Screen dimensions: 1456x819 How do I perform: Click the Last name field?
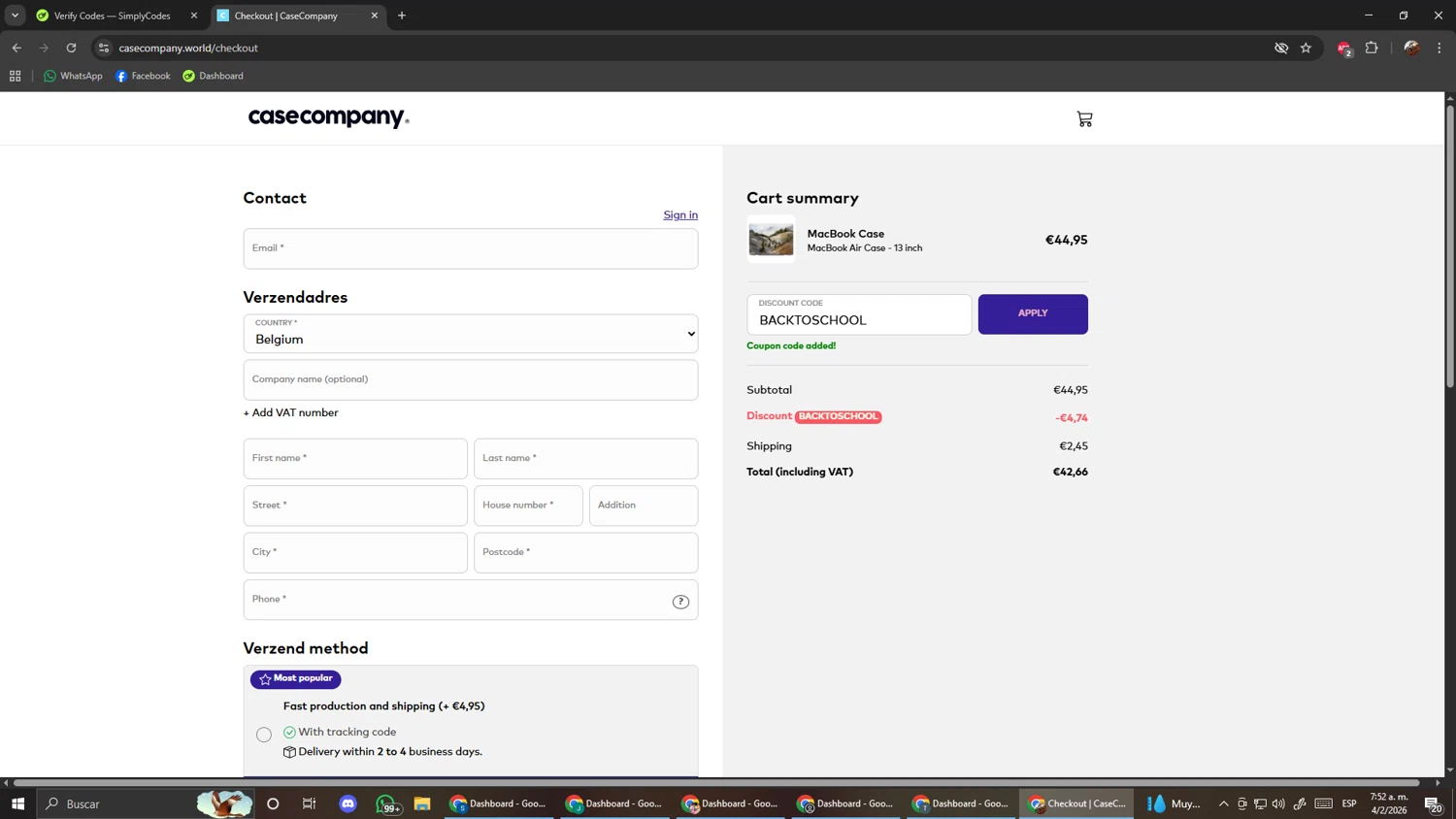pos(586,458)
